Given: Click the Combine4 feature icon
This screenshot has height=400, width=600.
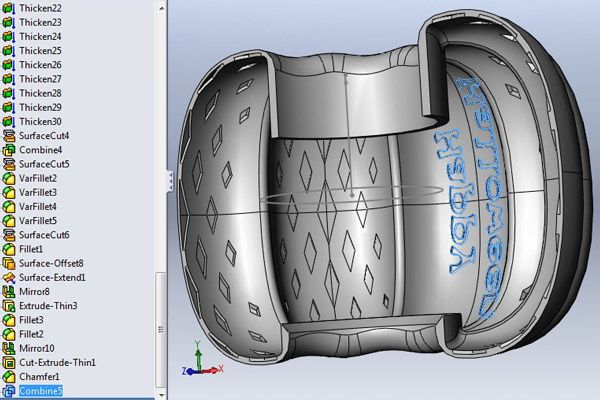Looking at the screenshot, I should [8, 150].
